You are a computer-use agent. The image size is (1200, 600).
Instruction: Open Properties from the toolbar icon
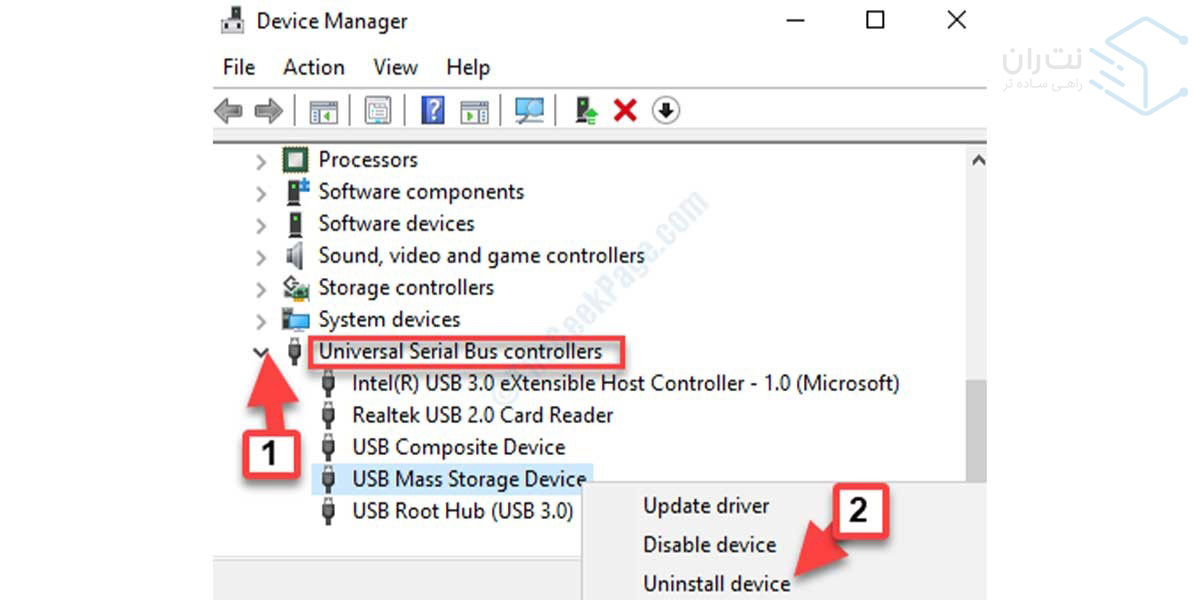(378, 111)
